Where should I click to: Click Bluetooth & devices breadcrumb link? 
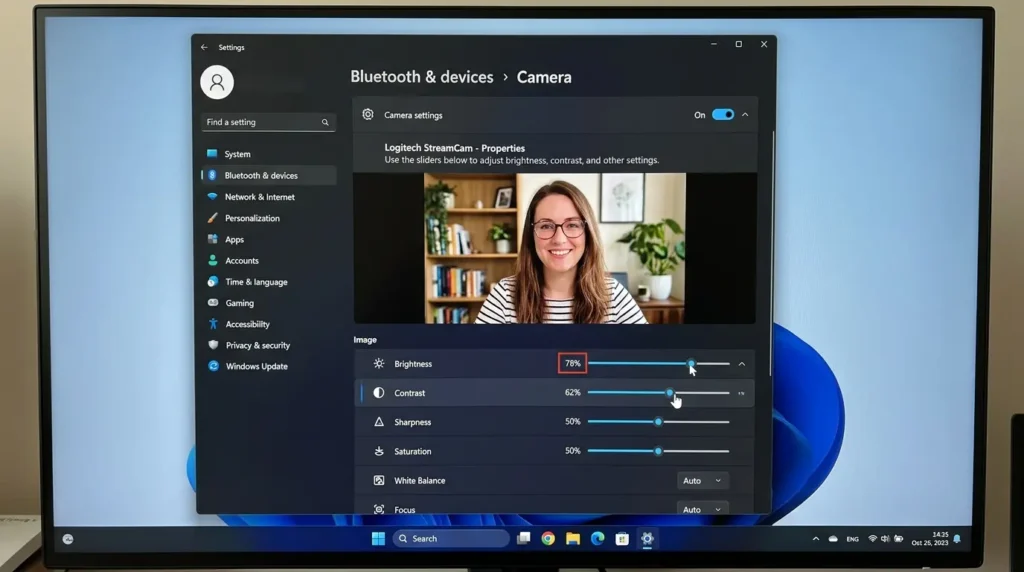pos(422,77)
